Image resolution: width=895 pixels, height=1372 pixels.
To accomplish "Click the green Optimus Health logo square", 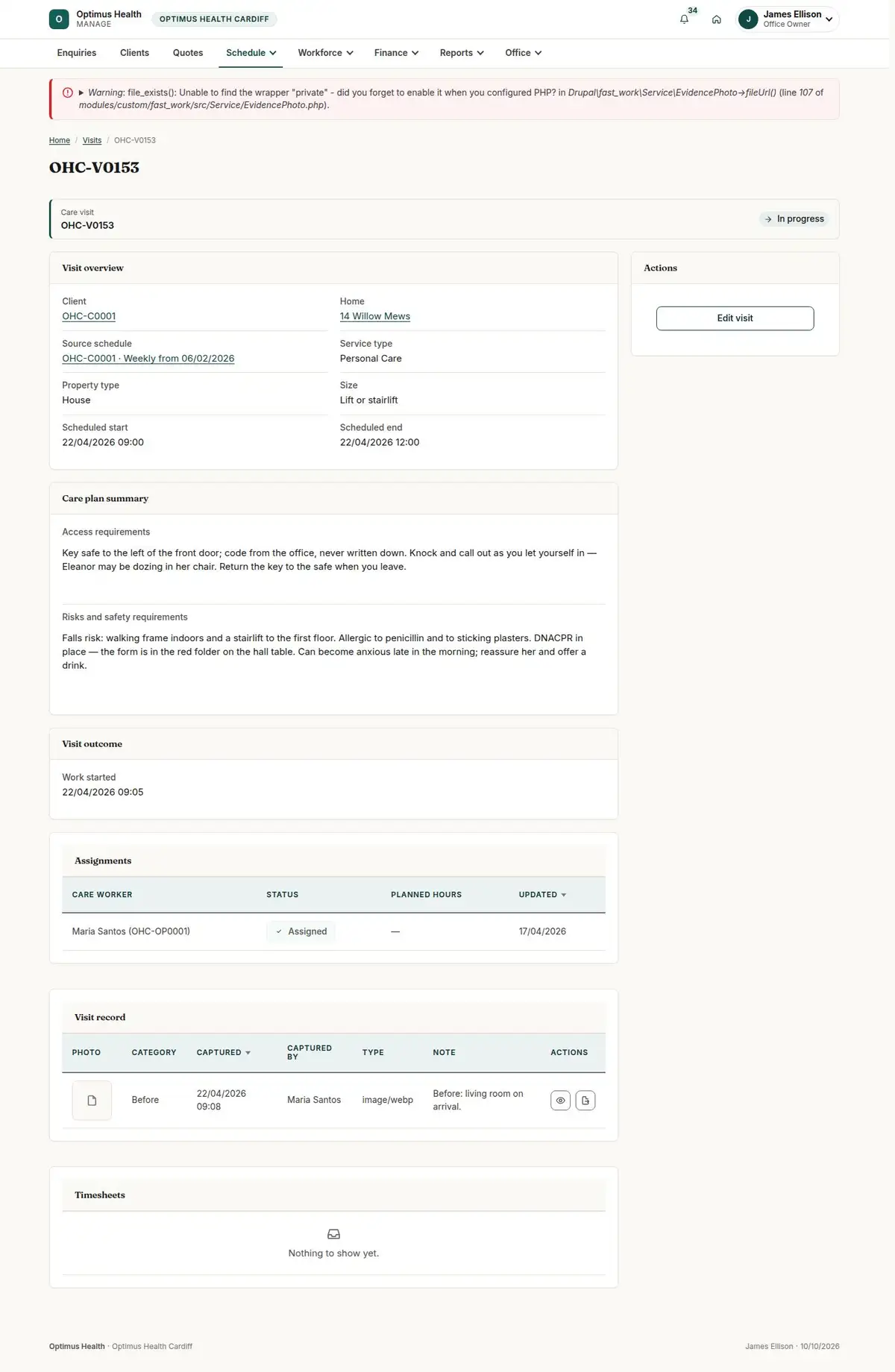I will [x=59, y=19].
